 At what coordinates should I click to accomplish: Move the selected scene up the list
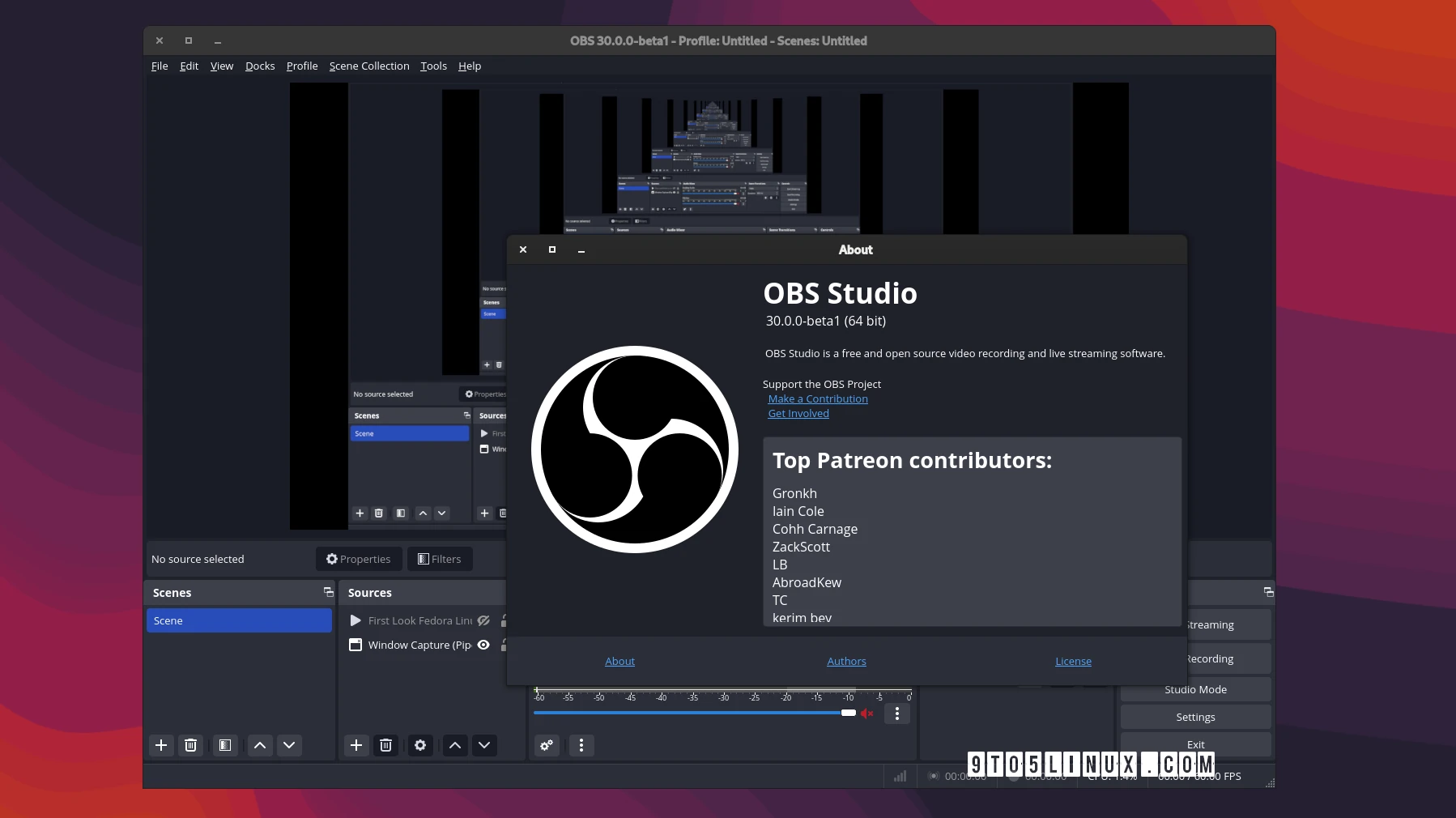click(x=259, y=745)
